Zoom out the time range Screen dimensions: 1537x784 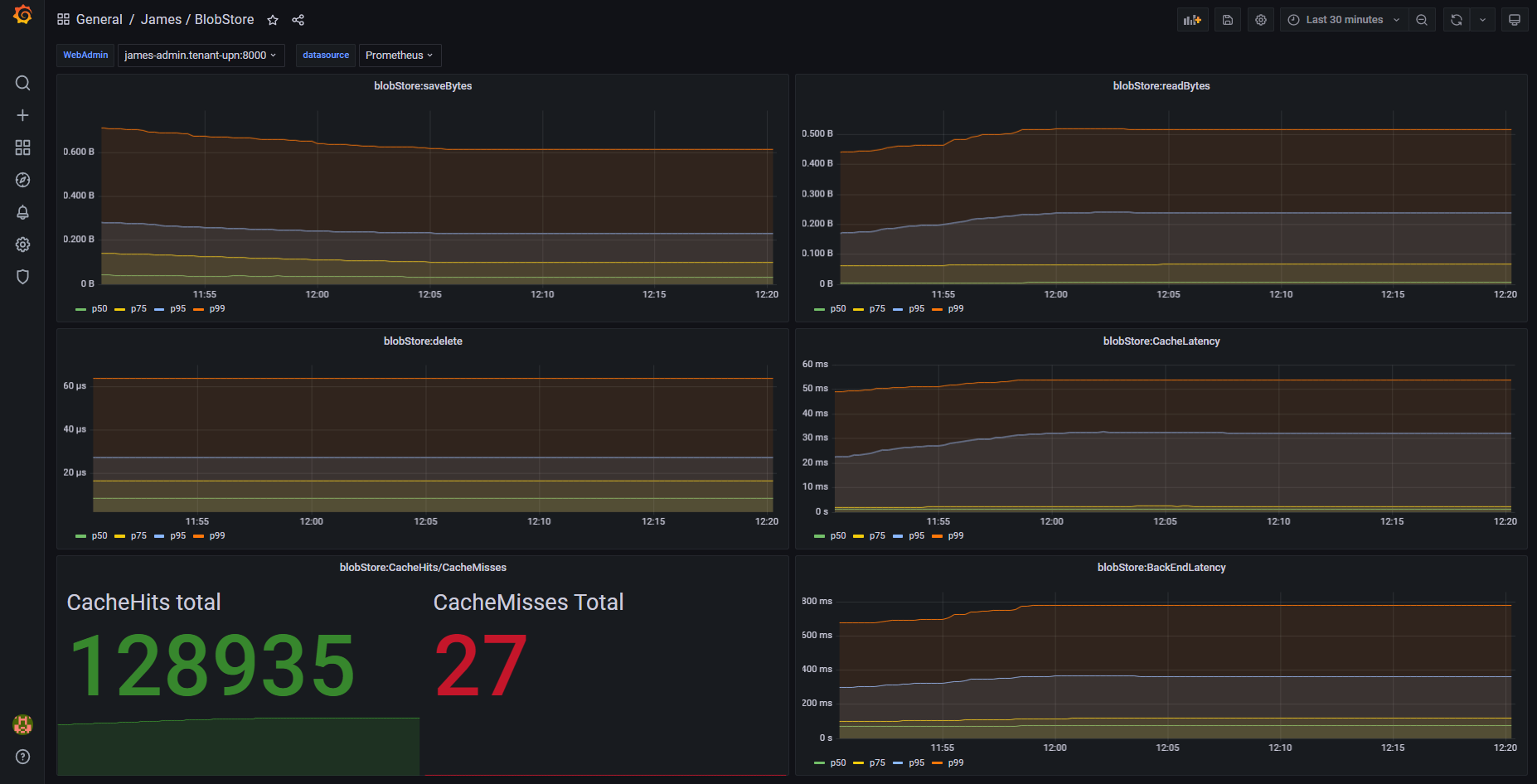tap(1422, 20)
